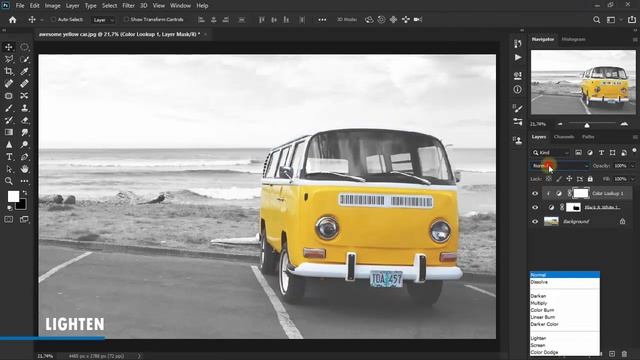Open the Navigator panel menu

[635, 40]
